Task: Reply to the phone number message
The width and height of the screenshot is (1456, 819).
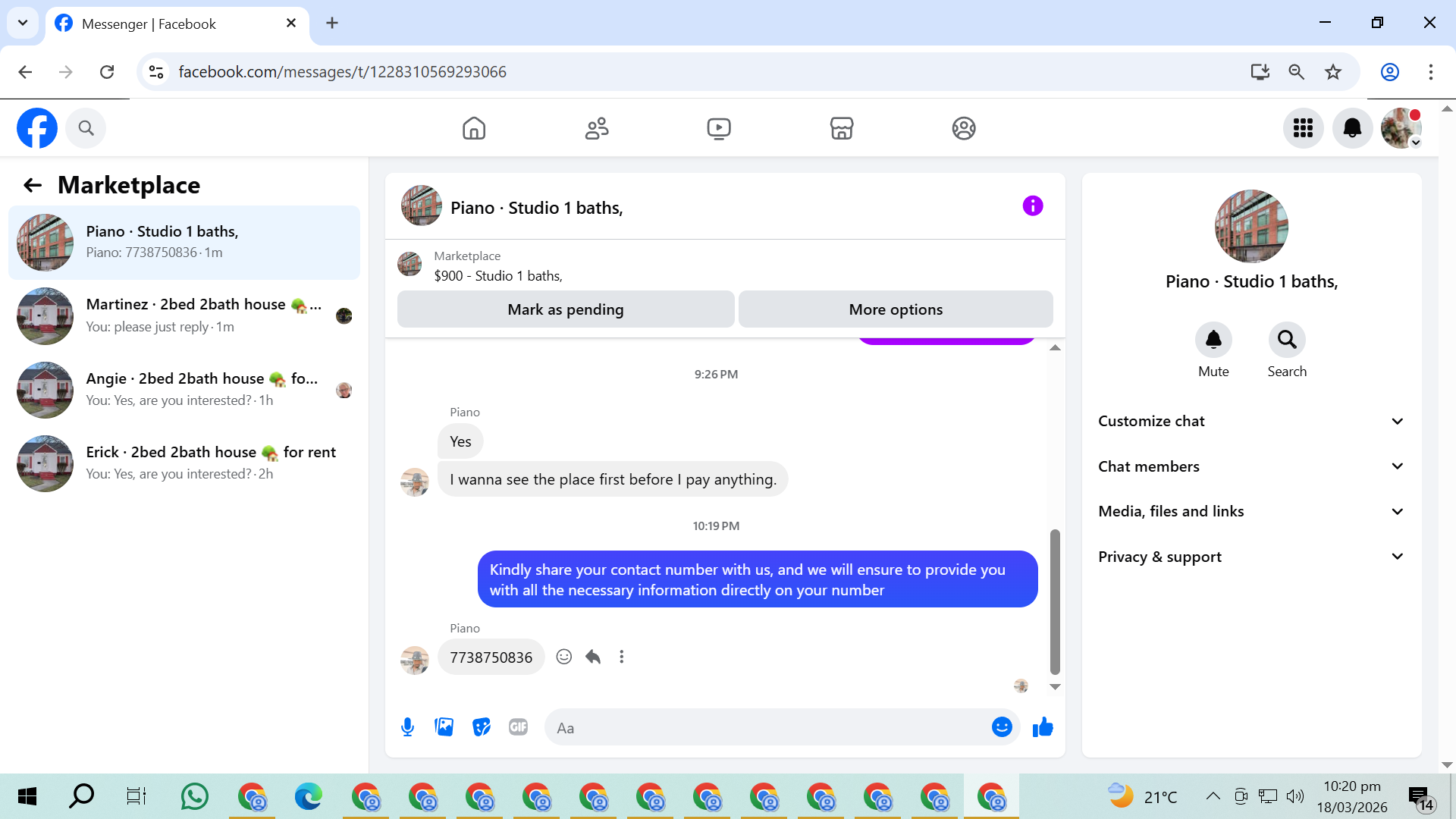Action: pyautogui.click(x=593, y=657)
